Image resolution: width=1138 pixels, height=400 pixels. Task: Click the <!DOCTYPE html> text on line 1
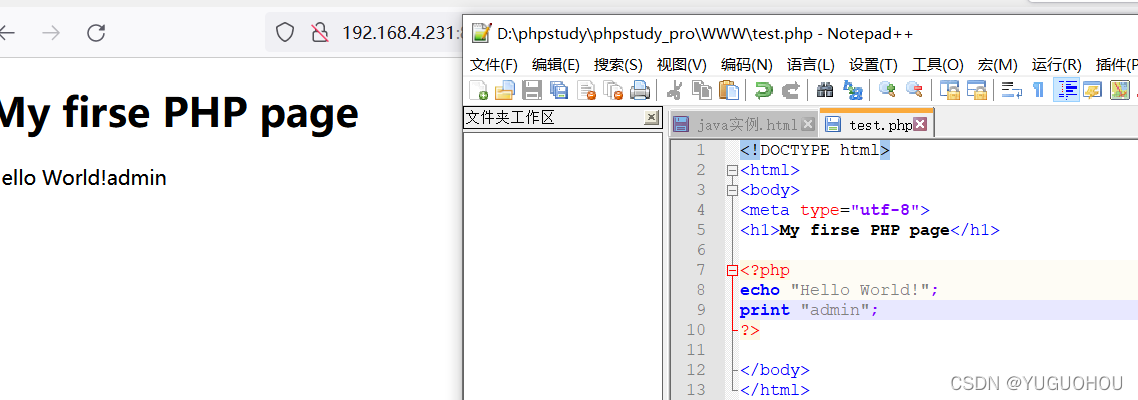point(815,150)
